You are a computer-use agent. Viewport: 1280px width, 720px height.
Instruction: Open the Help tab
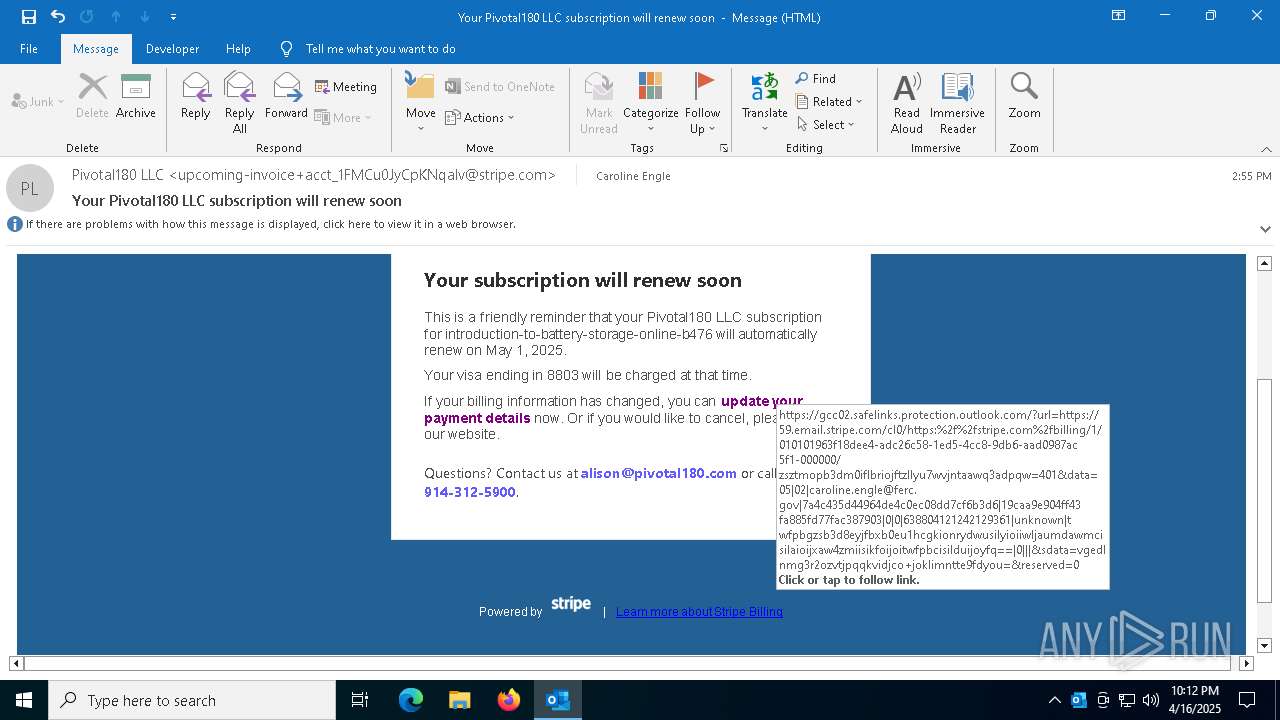point(238,49)
